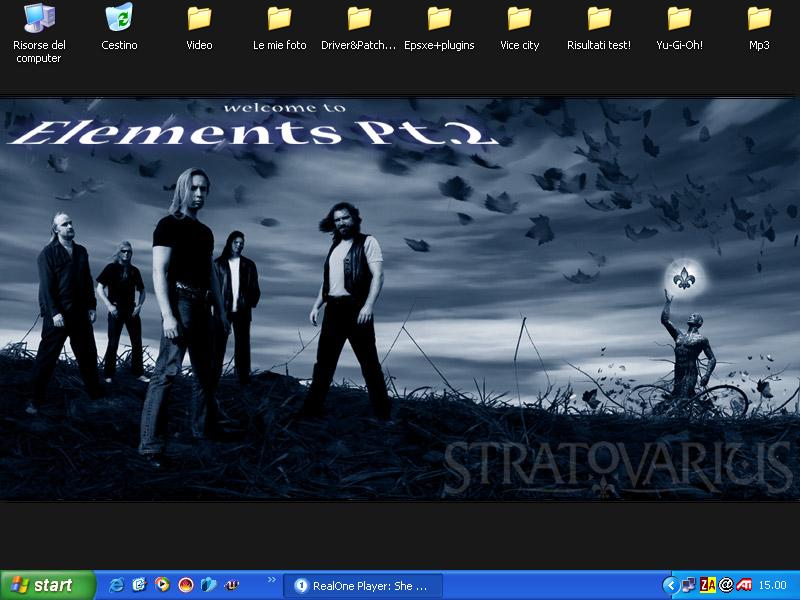Image resolution: width=800 pixels, height=600 pixels.
Task: Open Risorse del computer desktop icon
Action: (39, 19)
